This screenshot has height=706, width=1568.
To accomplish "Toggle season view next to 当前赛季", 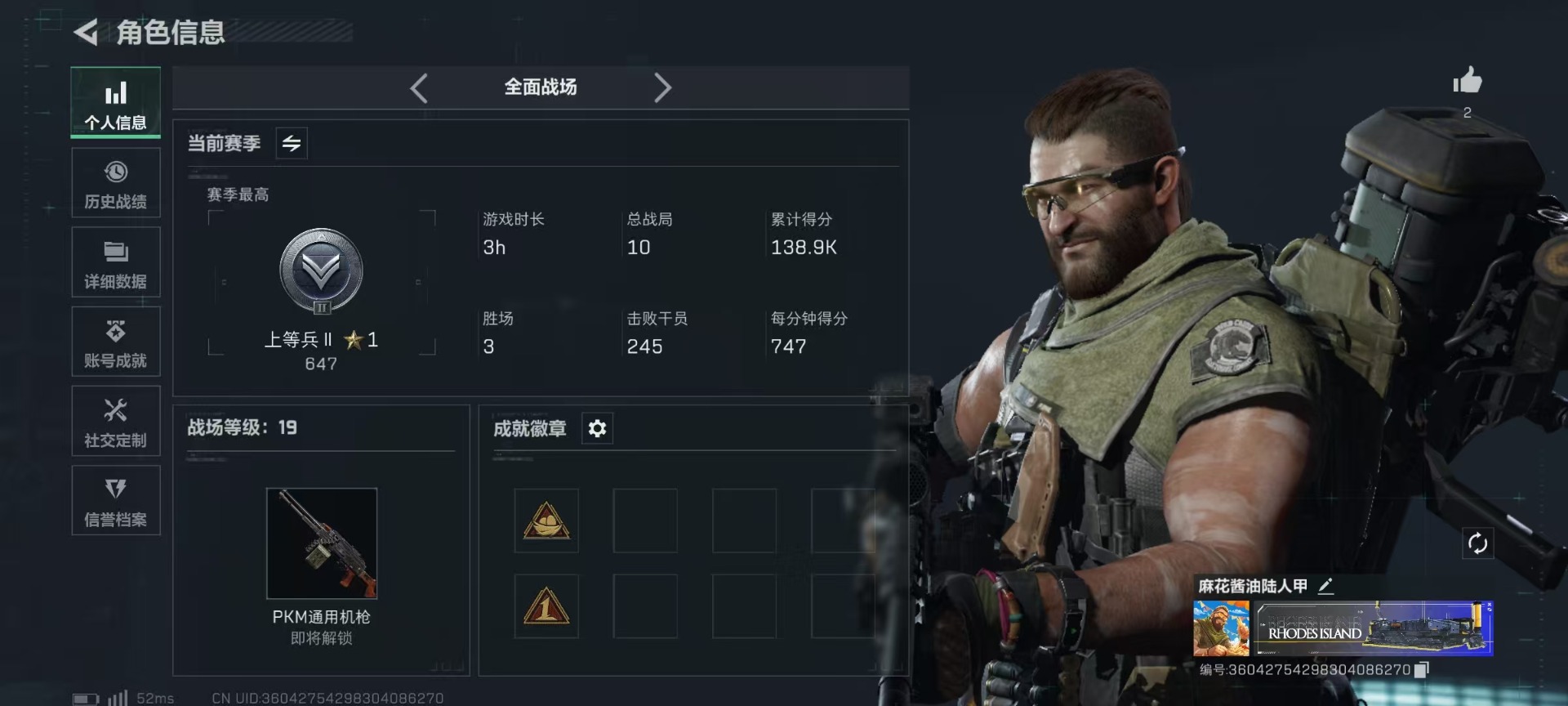I will coord(292,144).
